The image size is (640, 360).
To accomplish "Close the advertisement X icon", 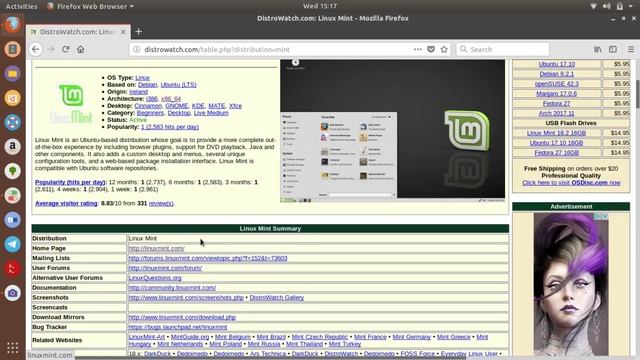I will coord(605,216).
